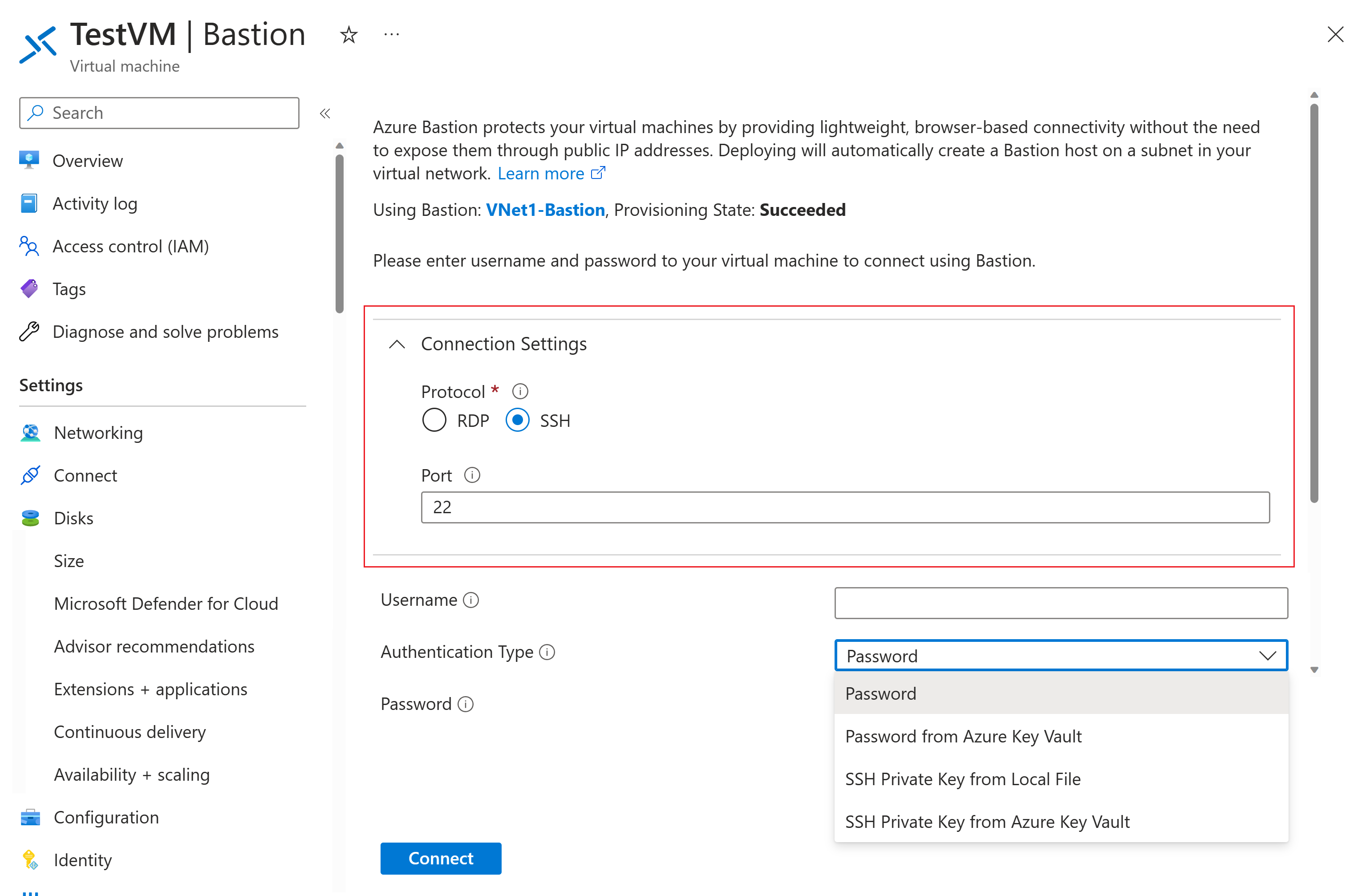Screen dimensions: 1358x896
Task: Open the Disks menu item
Action: point(73,518)
